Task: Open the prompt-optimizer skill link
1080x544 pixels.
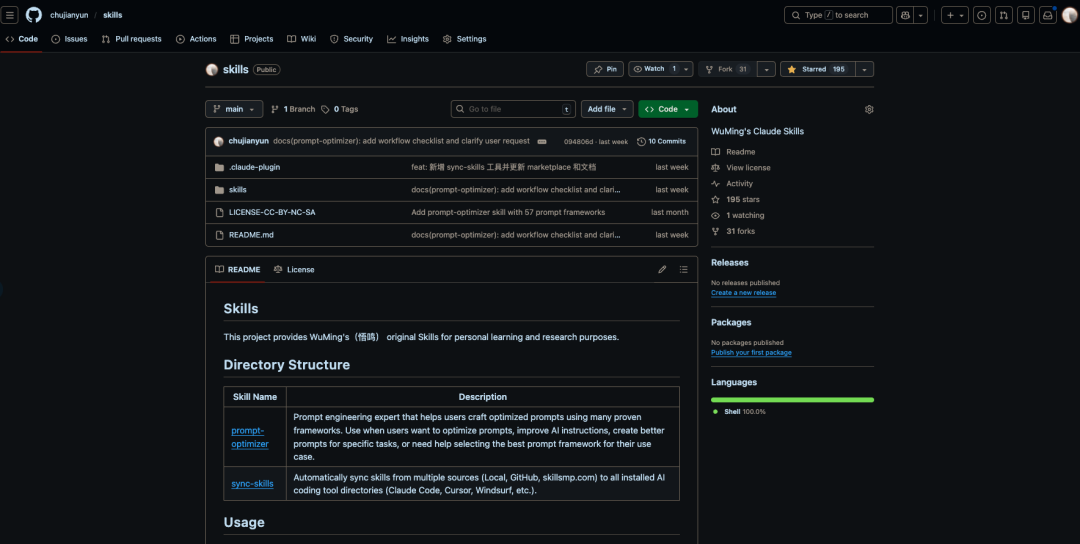Action: point(250,437)
